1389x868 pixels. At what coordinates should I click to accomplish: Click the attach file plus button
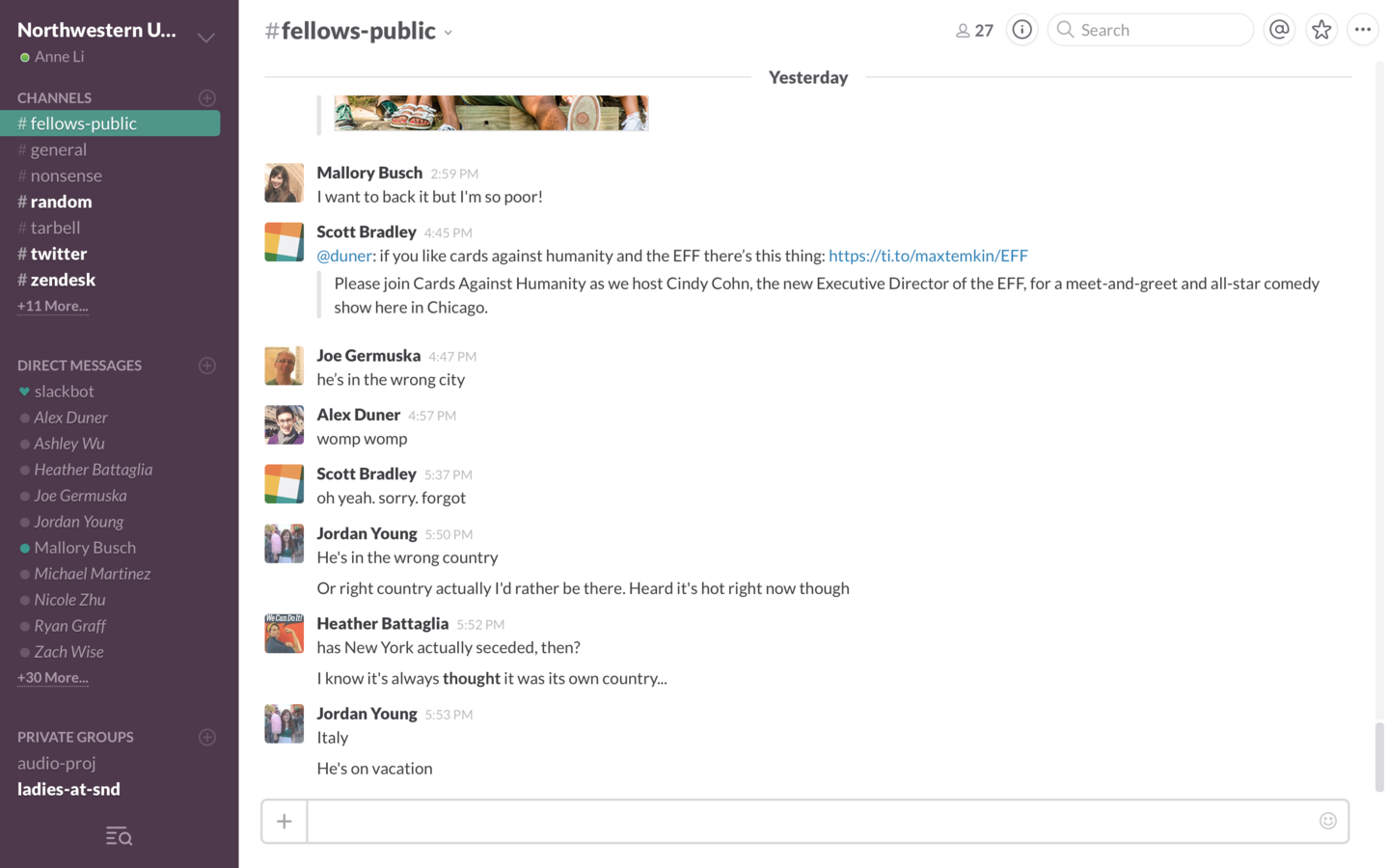point(284,822)
